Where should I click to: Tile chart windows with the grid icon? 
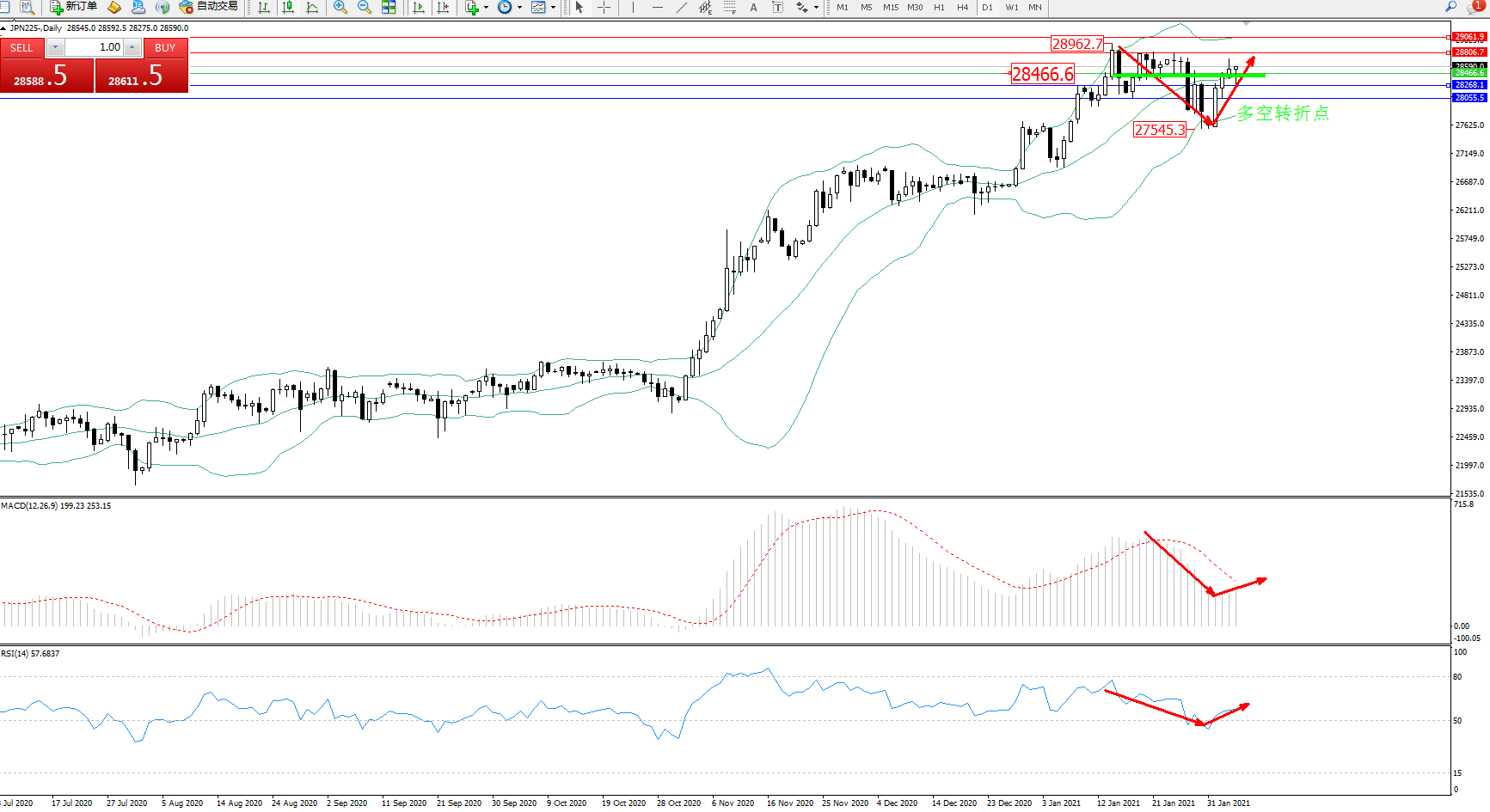tap(389, 7)
